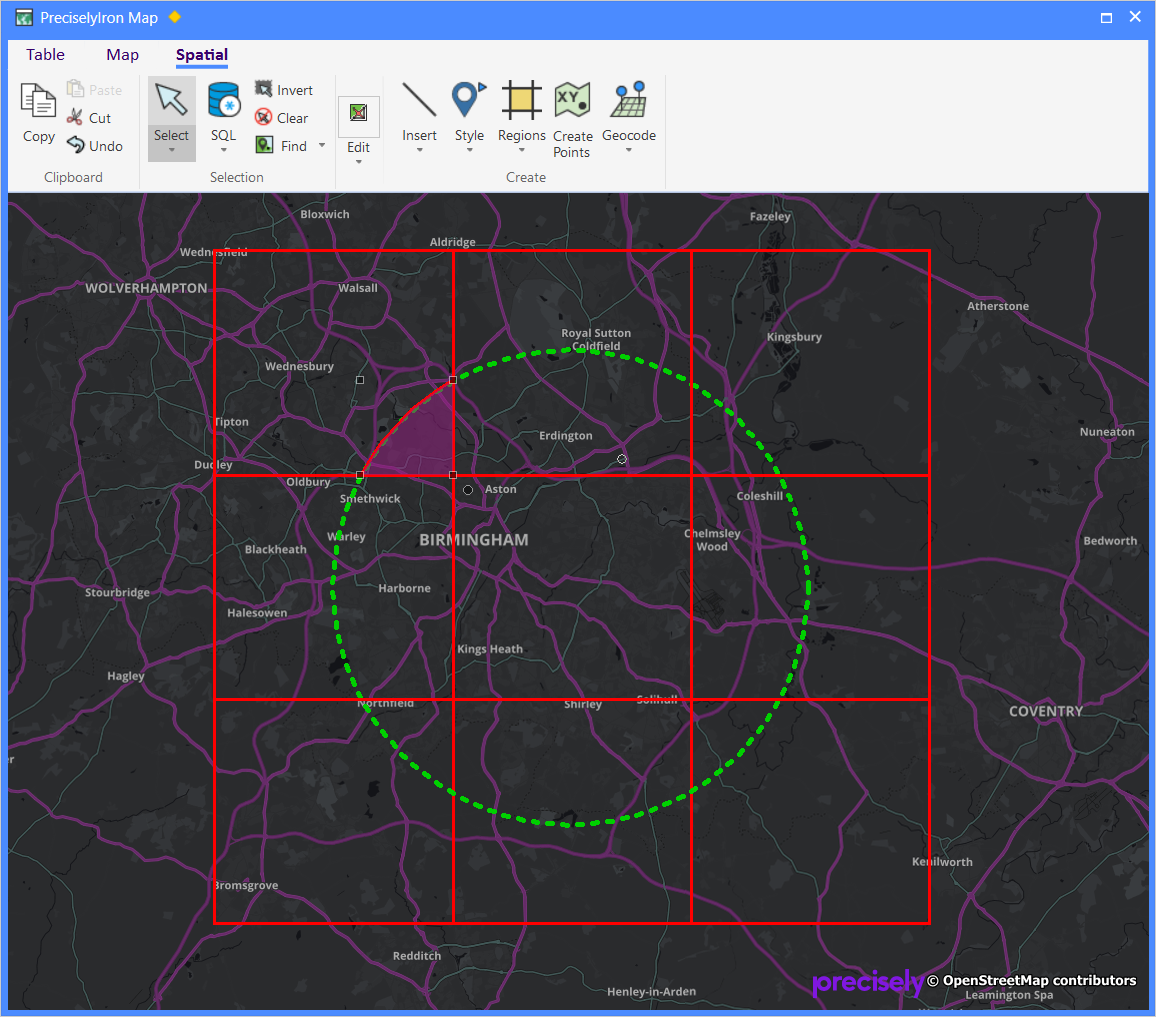Open the Find dropdown arrow
Viewport: 1156px width, 1017px height.
321,145
